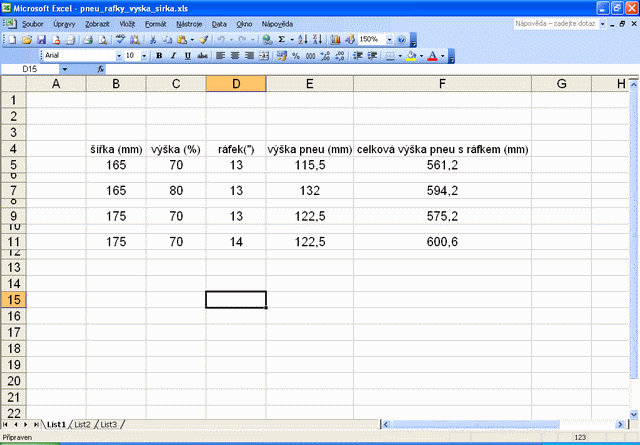
Task: Click cell F5 containing 561,2
Action: 442,165
